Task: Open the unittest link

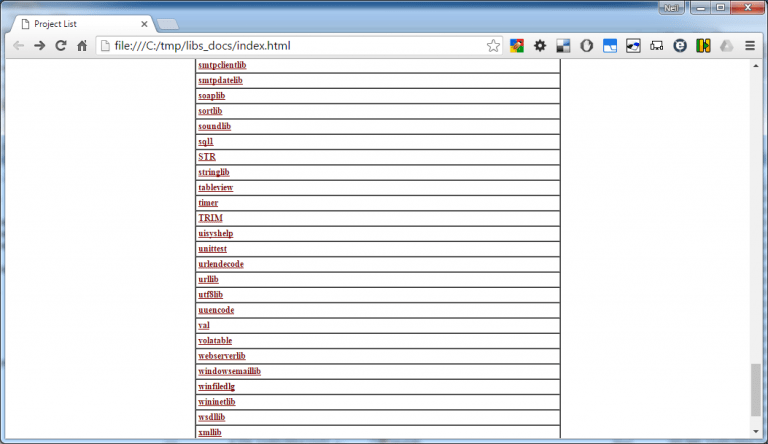Action: (212, 248)
